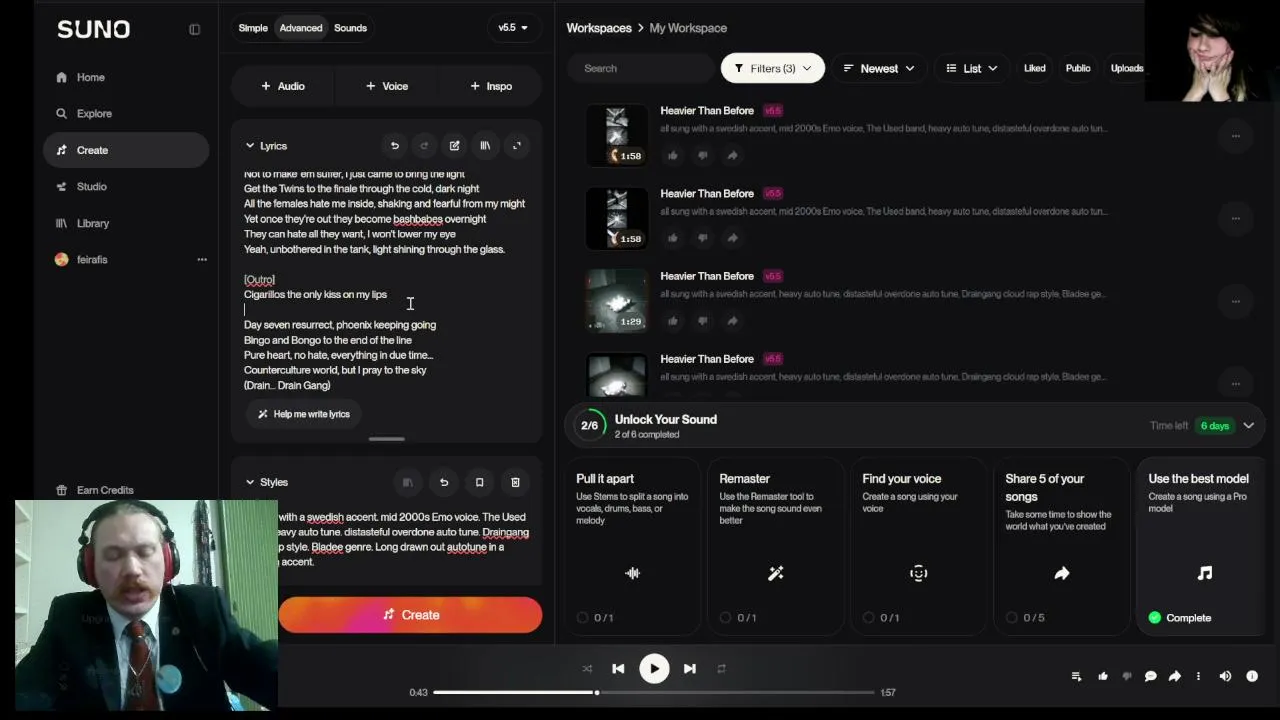Go to the previous track

pos(618,669)
